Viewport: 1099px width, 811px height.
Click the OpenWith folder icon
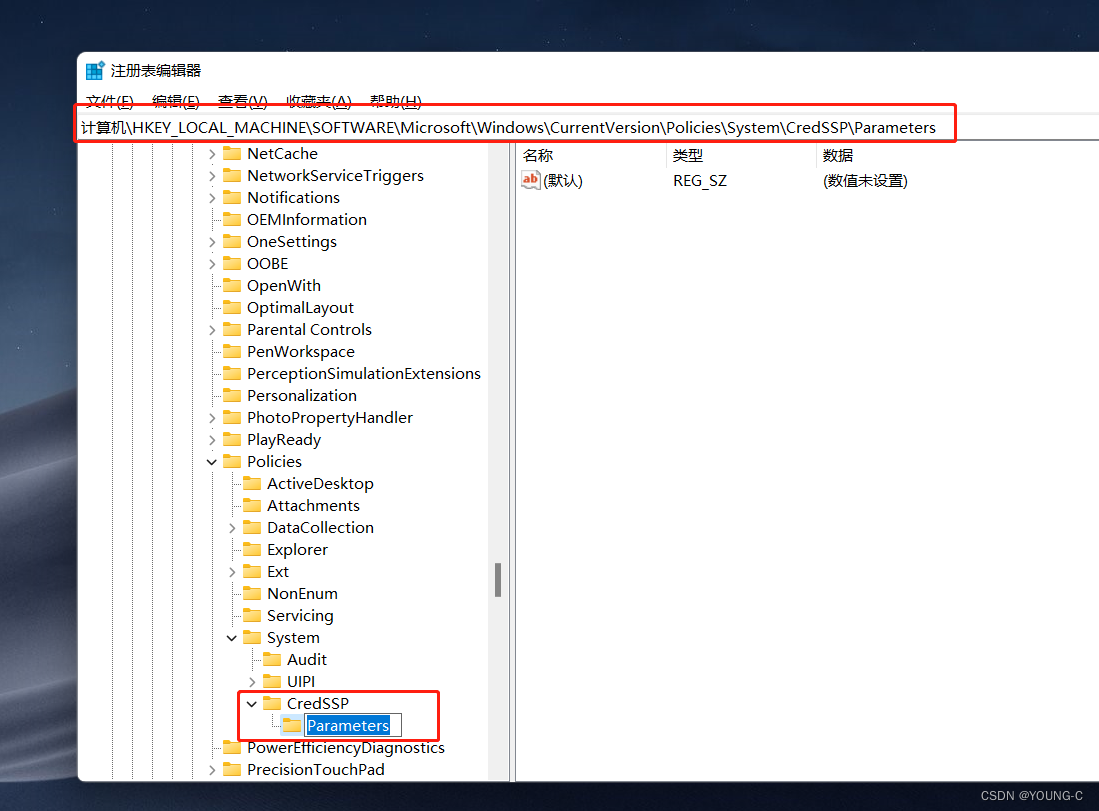tap(232, 285)
